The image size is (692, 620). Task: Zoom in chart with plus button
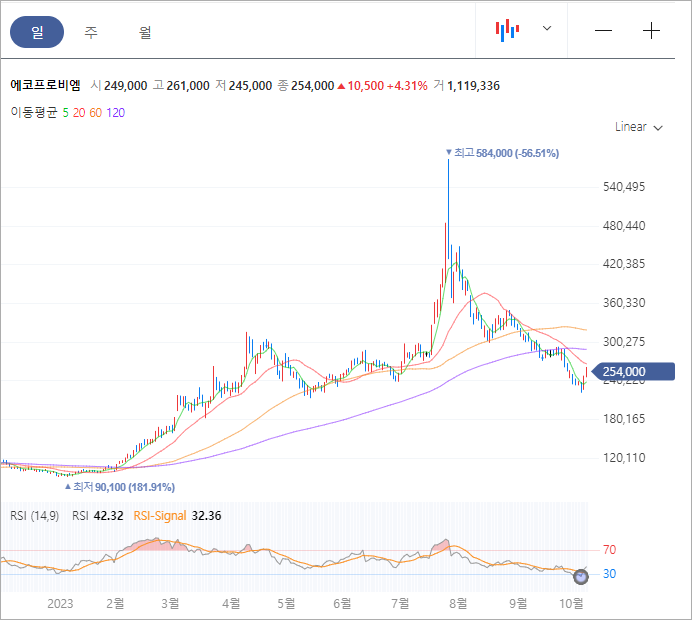pos(651,30)
